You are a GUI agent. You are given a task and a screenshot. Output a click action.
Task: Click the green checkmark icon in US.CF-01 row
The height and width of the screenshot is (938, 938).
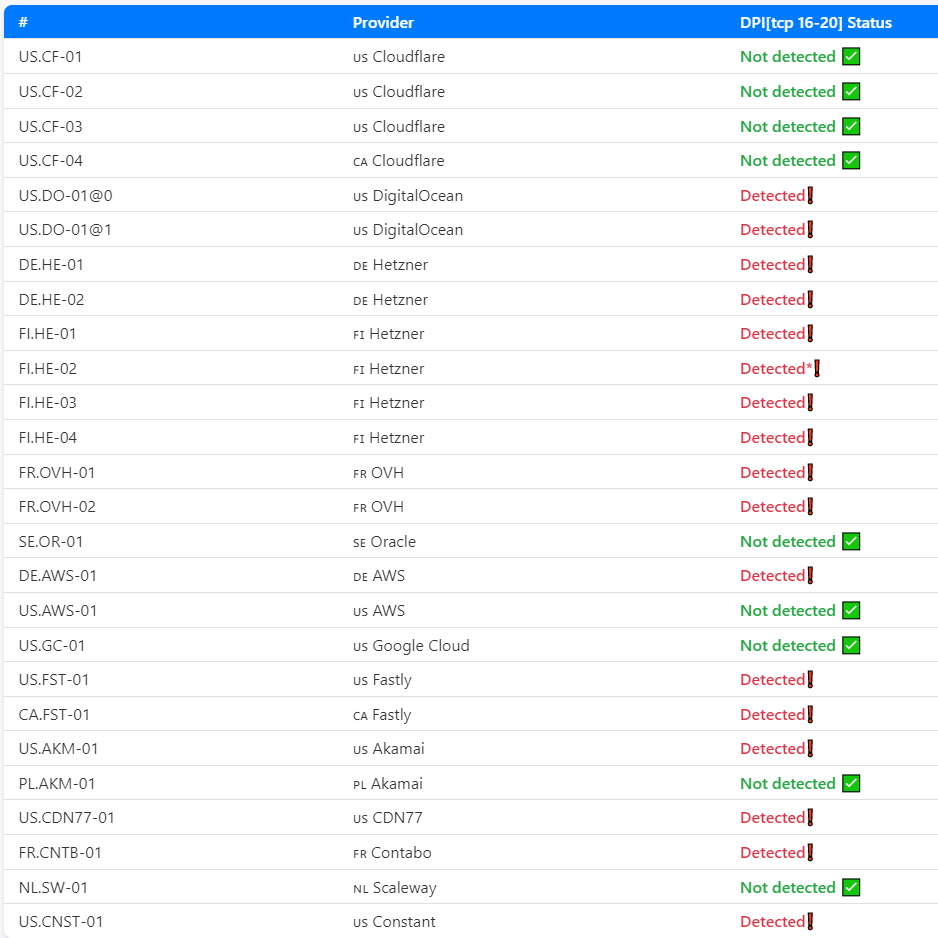coord(851,57)
